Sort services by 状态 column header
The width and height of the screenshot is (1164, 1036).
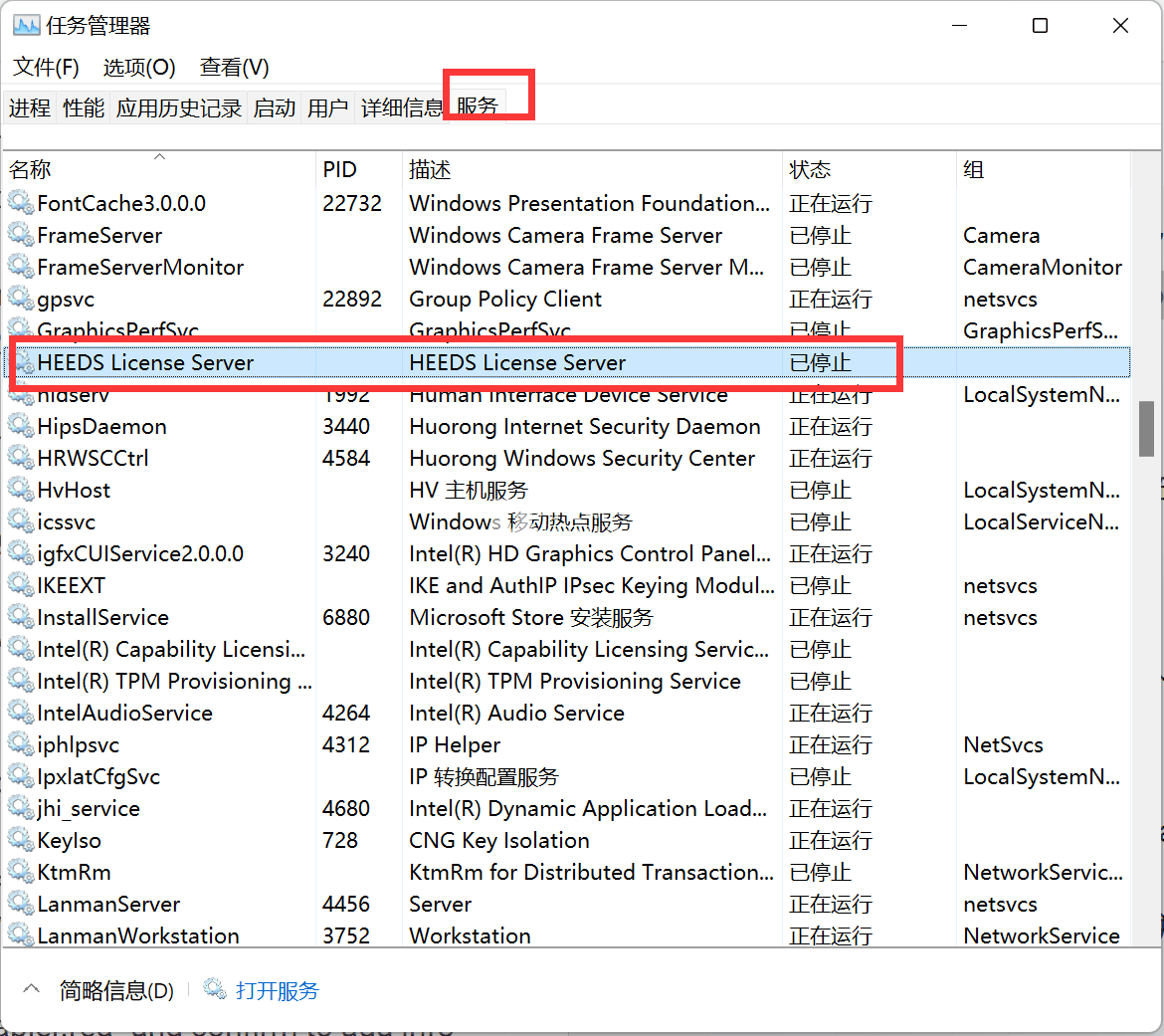tap(870, 169)
